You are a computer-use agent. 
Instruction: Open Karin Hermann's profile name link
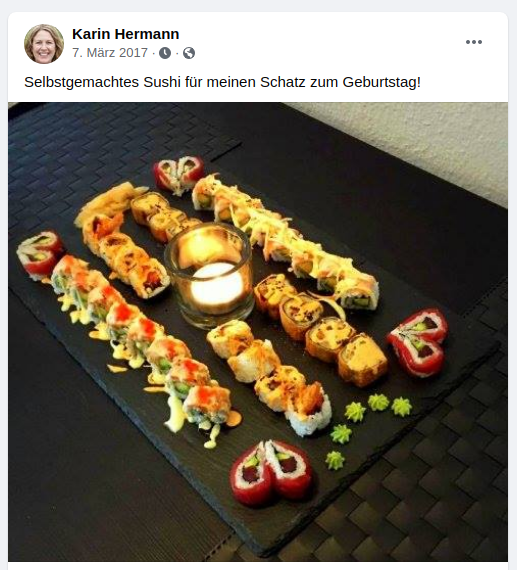(x=125, y=34)
